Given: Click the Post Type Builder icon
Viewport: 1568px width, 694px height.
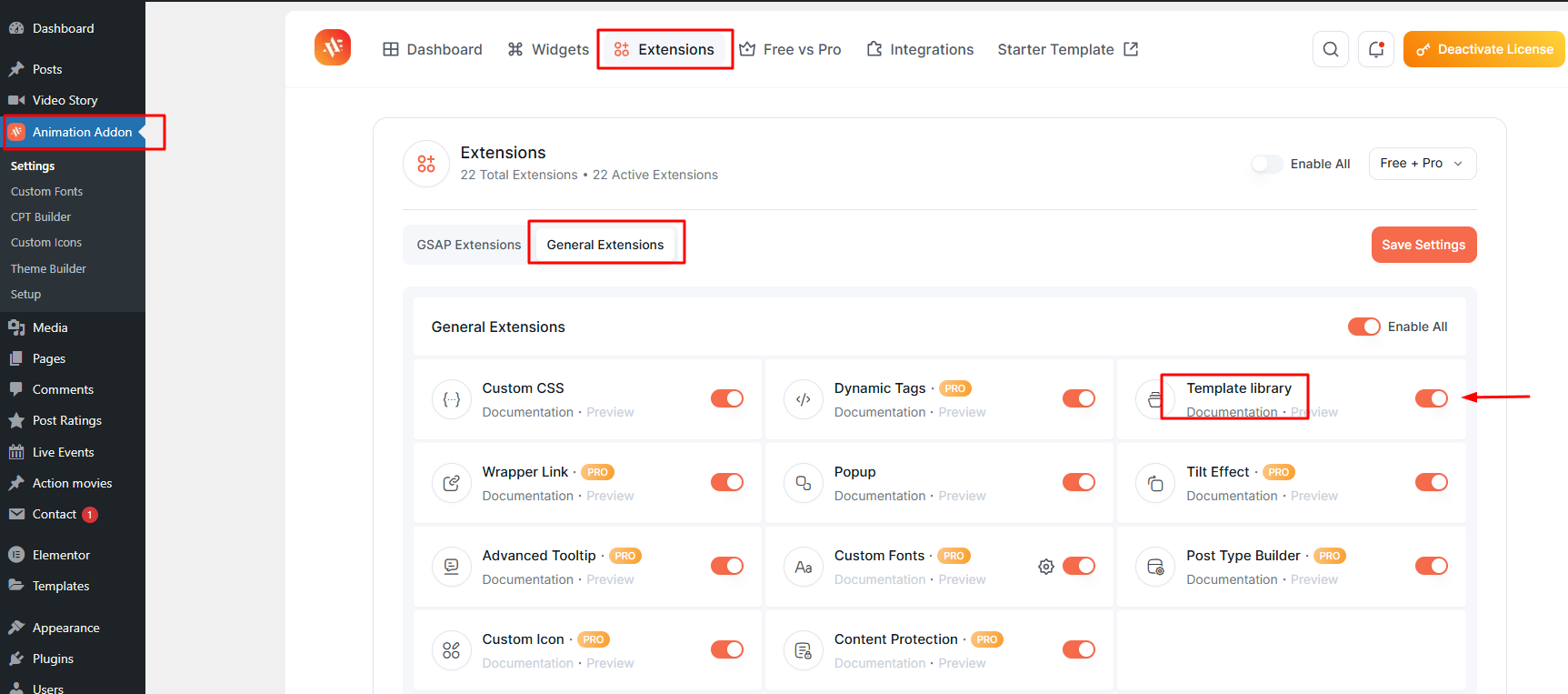Looking at the screenshot, I should (1155, 567).
